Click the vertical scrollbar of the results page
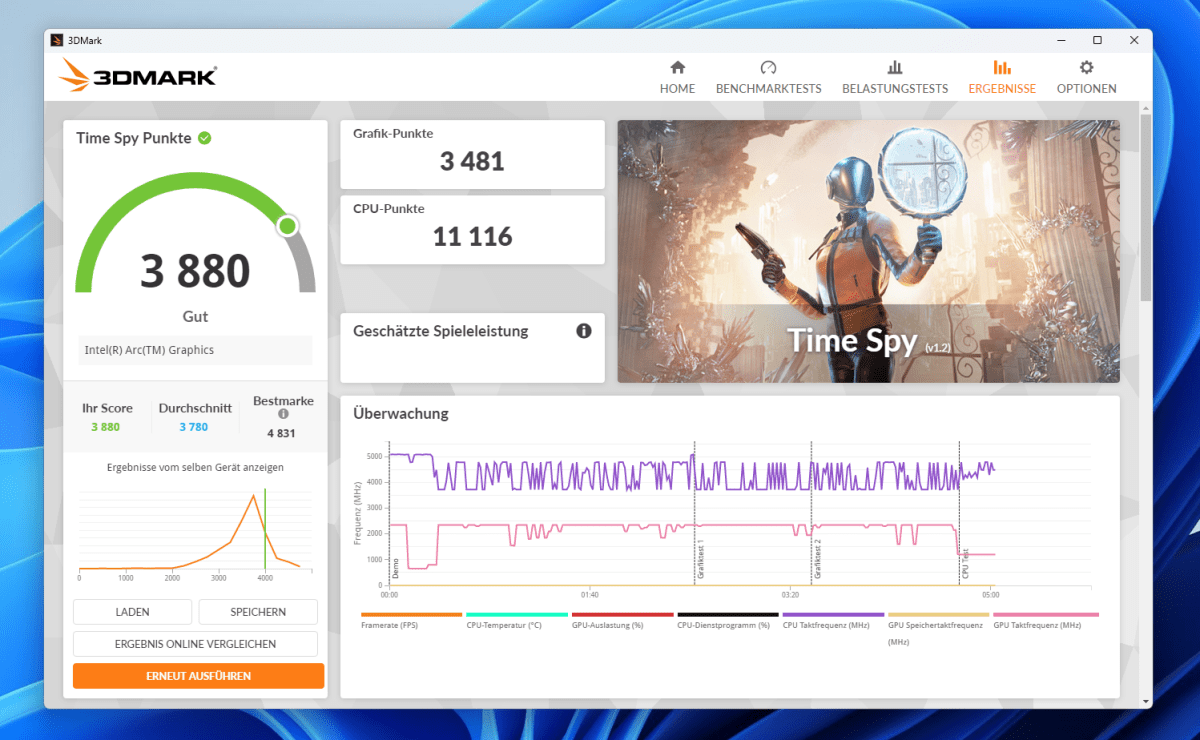Viewport: 1200px width, 740px height. [1145, 208]
